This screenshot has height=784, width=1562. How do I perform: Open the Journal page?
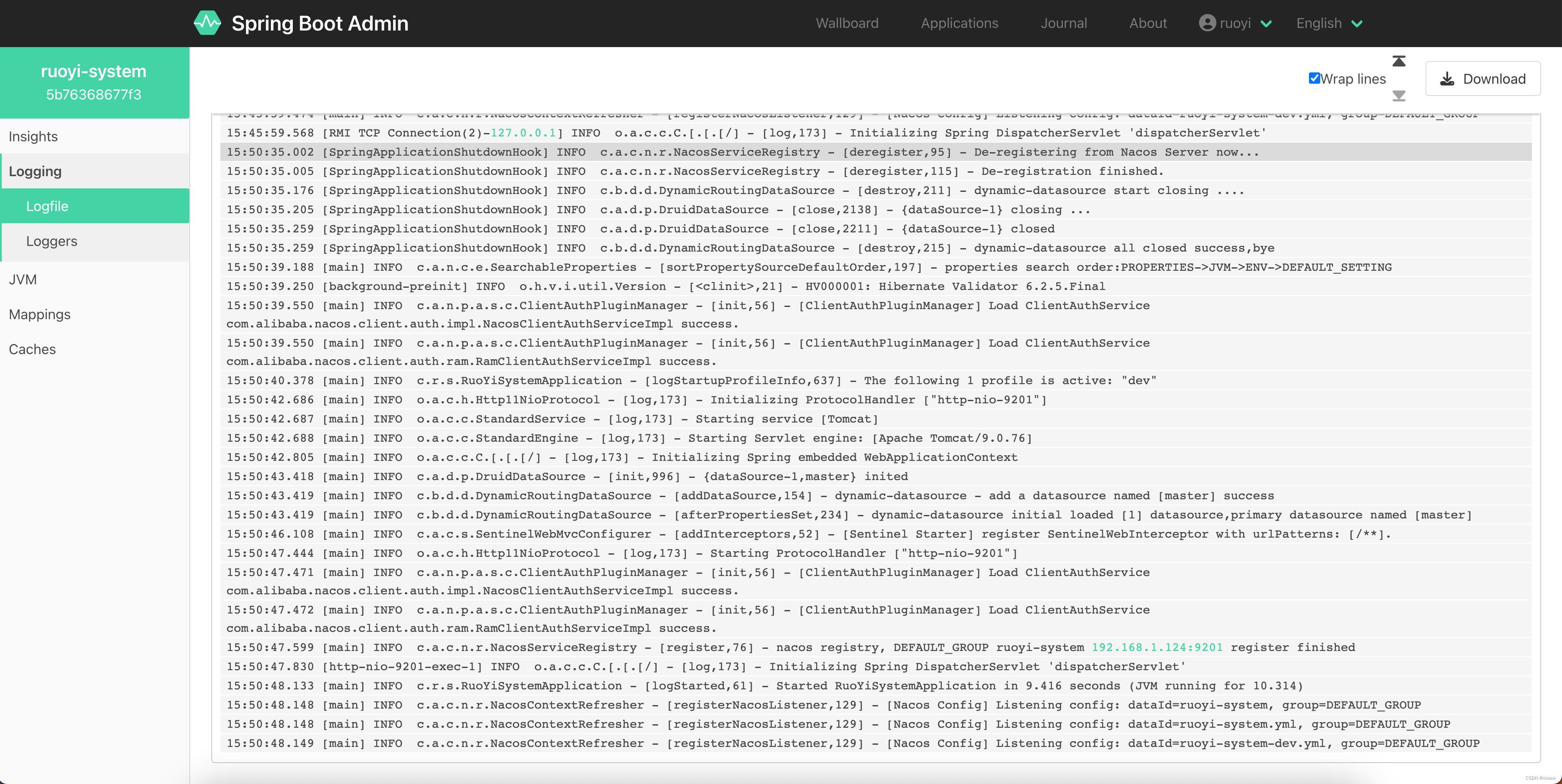(x=1064, y=23)
